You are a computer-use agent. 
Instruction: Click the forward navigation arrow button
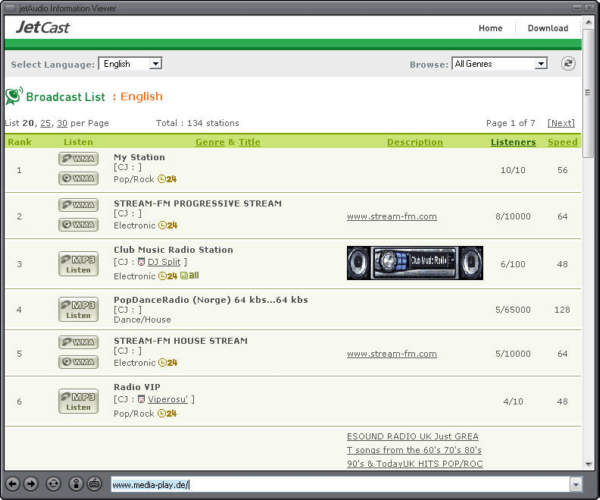pyautogui.click(x=31, y=484)
